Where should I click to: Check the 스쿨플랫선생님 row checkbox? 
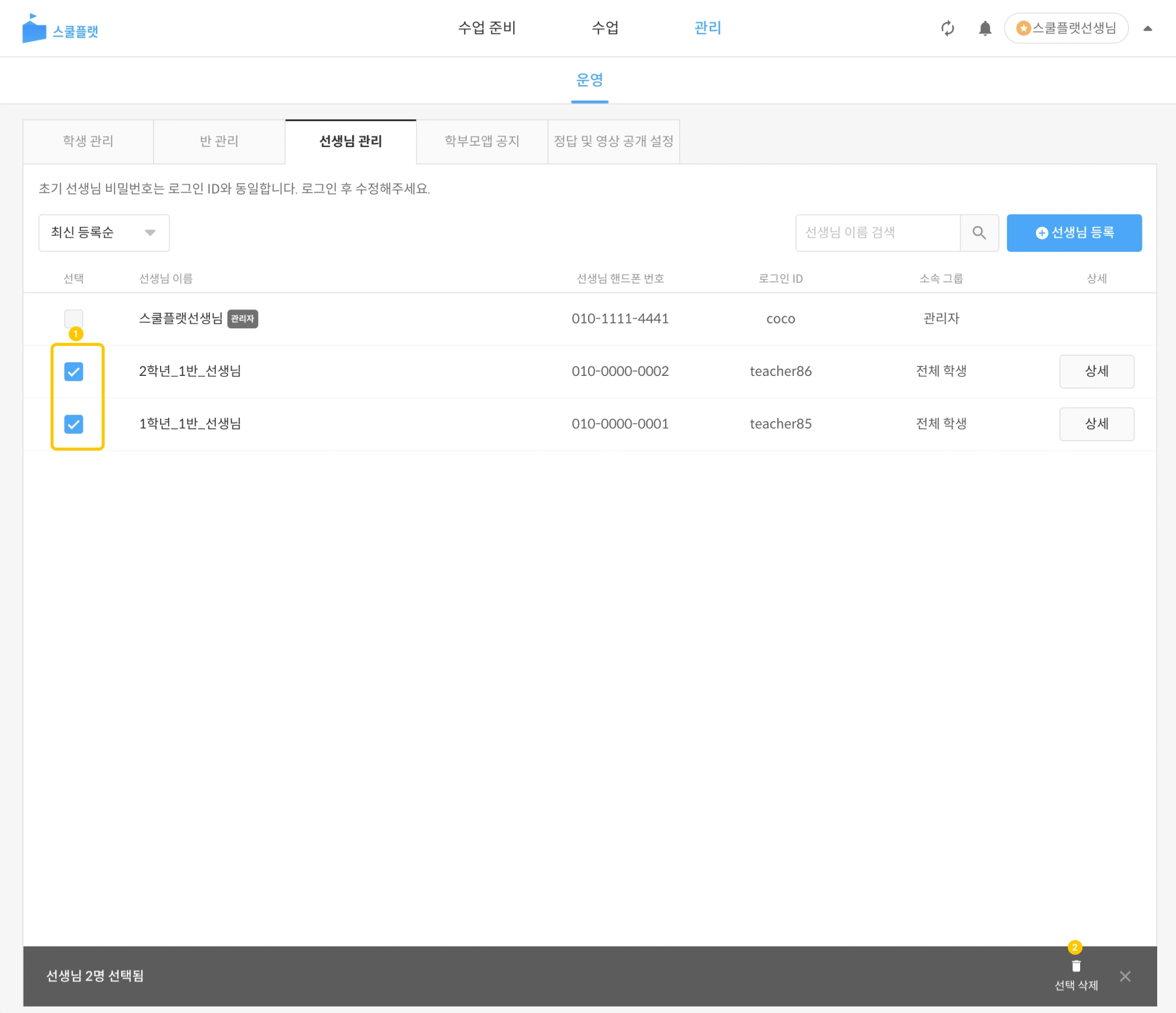point(73,319)
